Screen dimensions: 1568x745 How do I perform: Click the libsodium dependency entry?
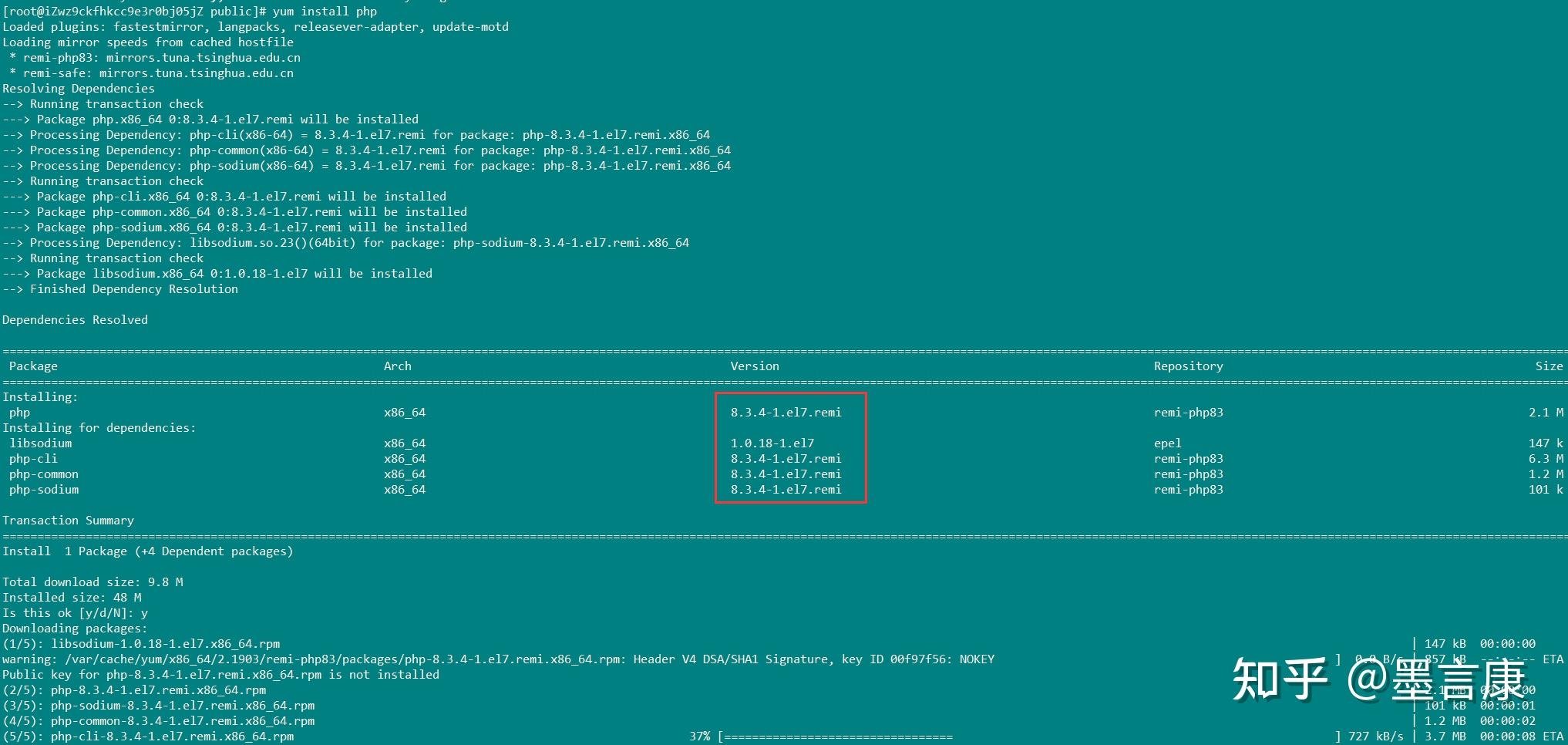(41, 443)
